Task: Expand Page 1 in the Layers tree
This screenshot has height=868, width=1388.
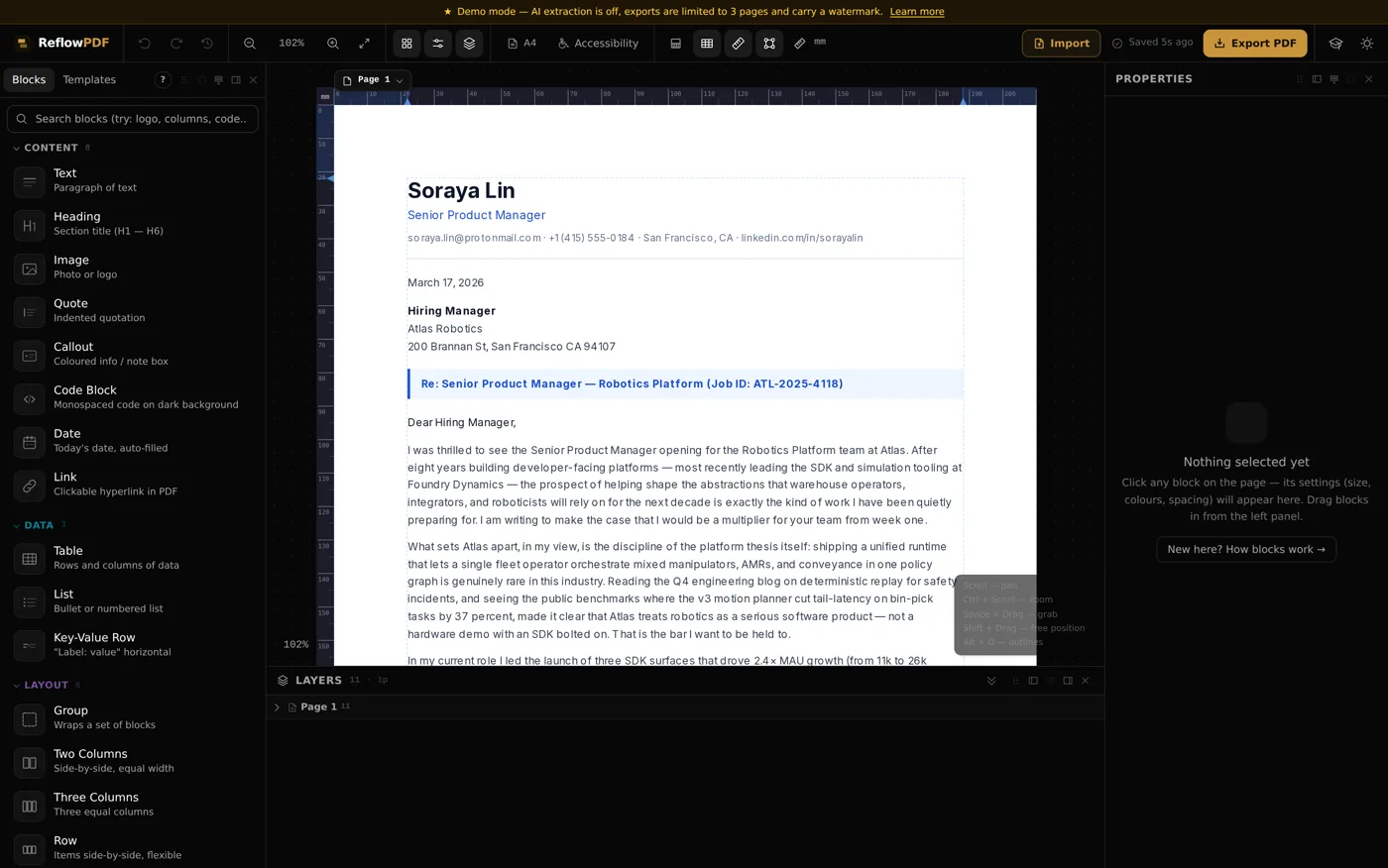Action: pos(277,707)
